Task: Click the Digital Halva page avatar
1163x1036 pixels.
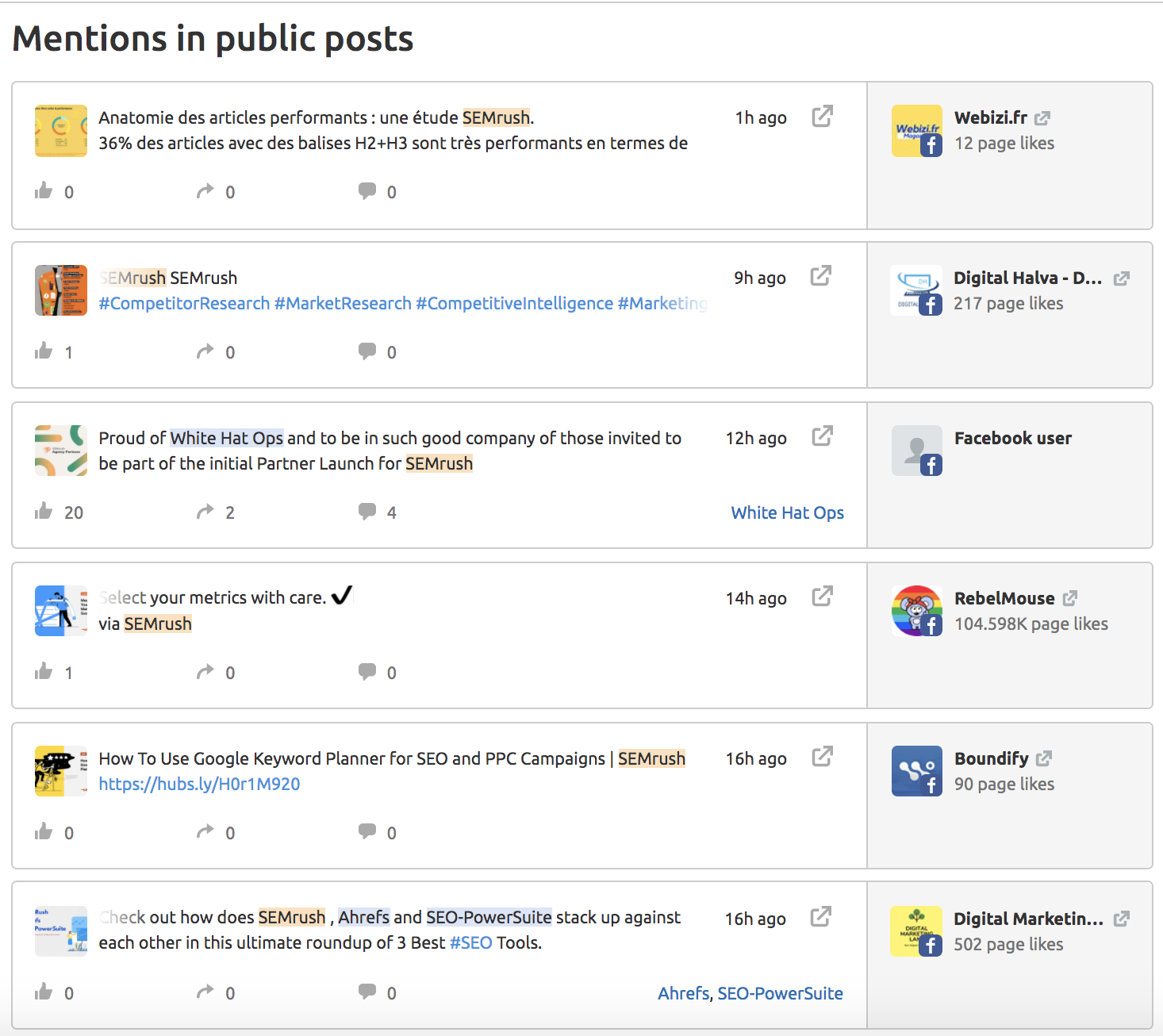Action: click(916, 290)
